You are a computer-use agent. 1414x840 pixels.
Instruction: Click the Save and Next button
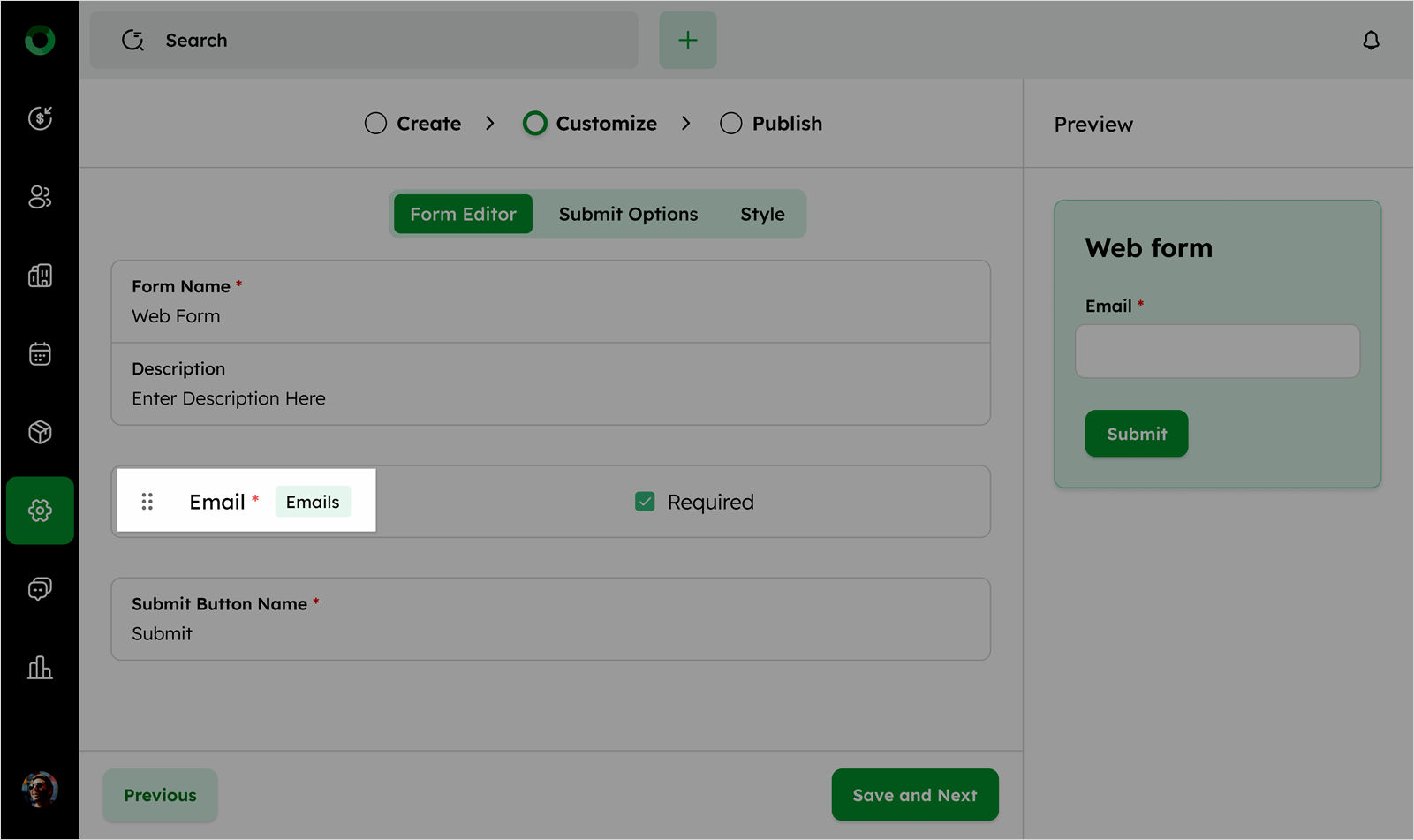(x=914, y=795)
